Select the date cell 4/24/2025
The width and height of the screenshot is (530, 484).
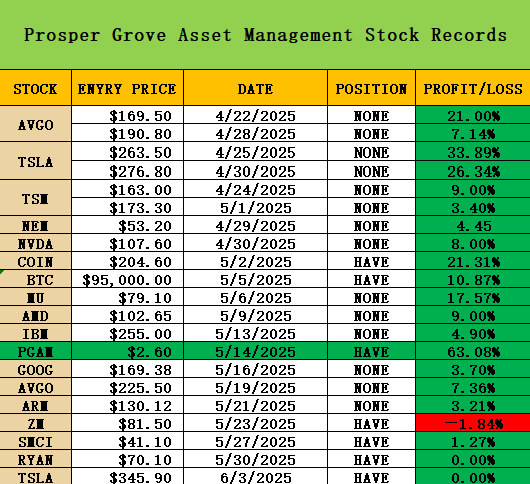(256, 189)
